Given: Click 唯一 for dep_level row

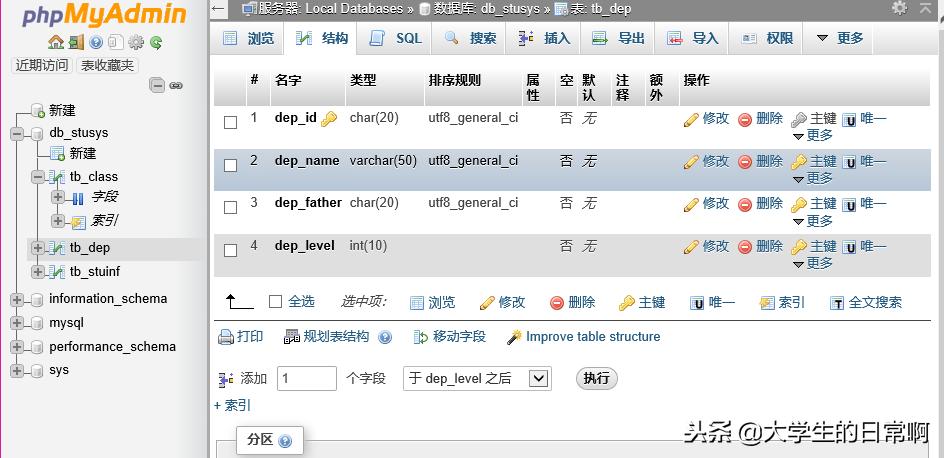Looking at the screenshot, I should (x=865, y=246).
